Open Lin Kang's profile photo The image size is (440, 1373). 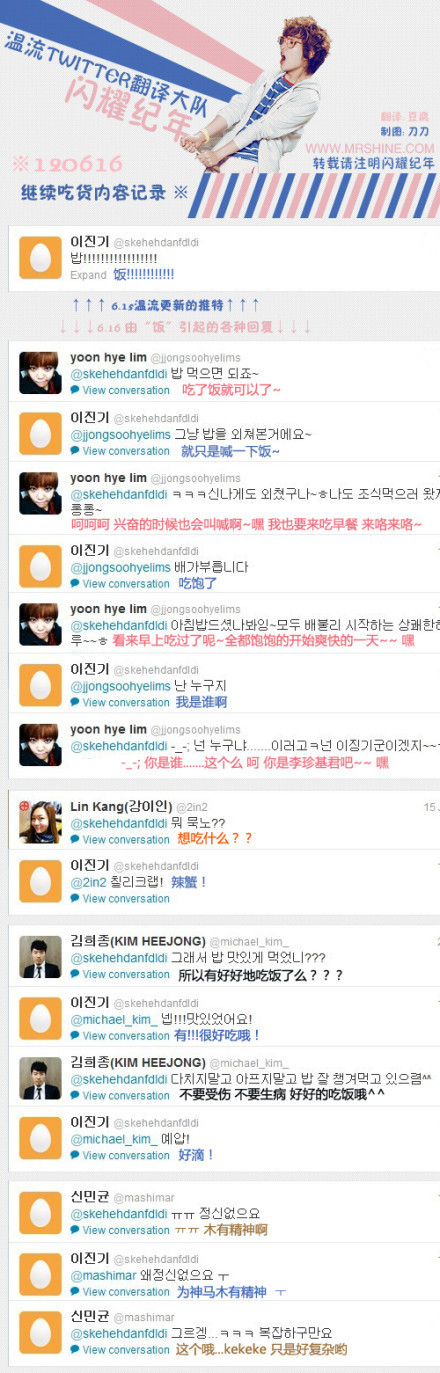coord(40,821)
